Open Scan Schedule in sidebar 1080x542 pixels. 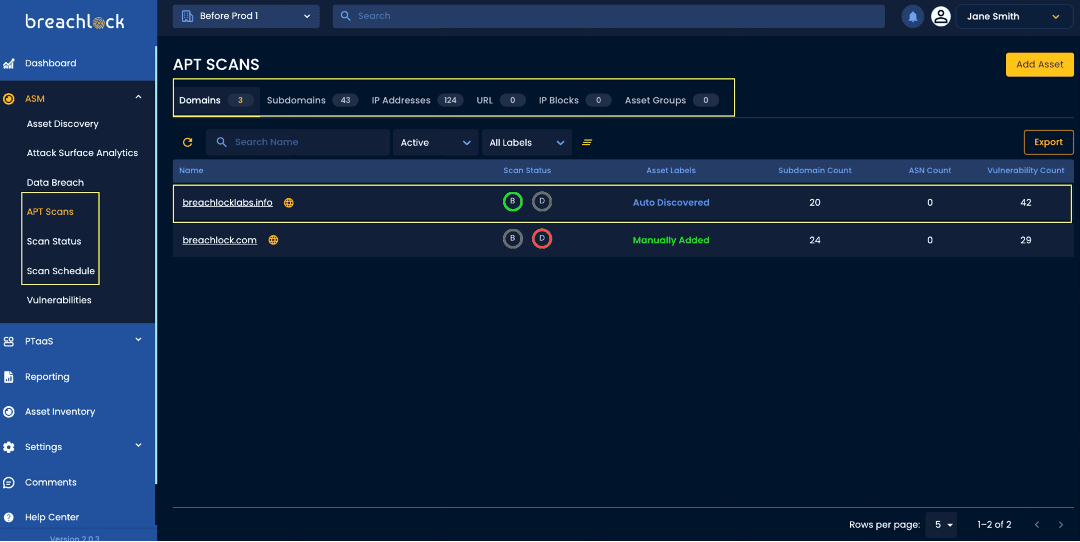click(61, 271)
